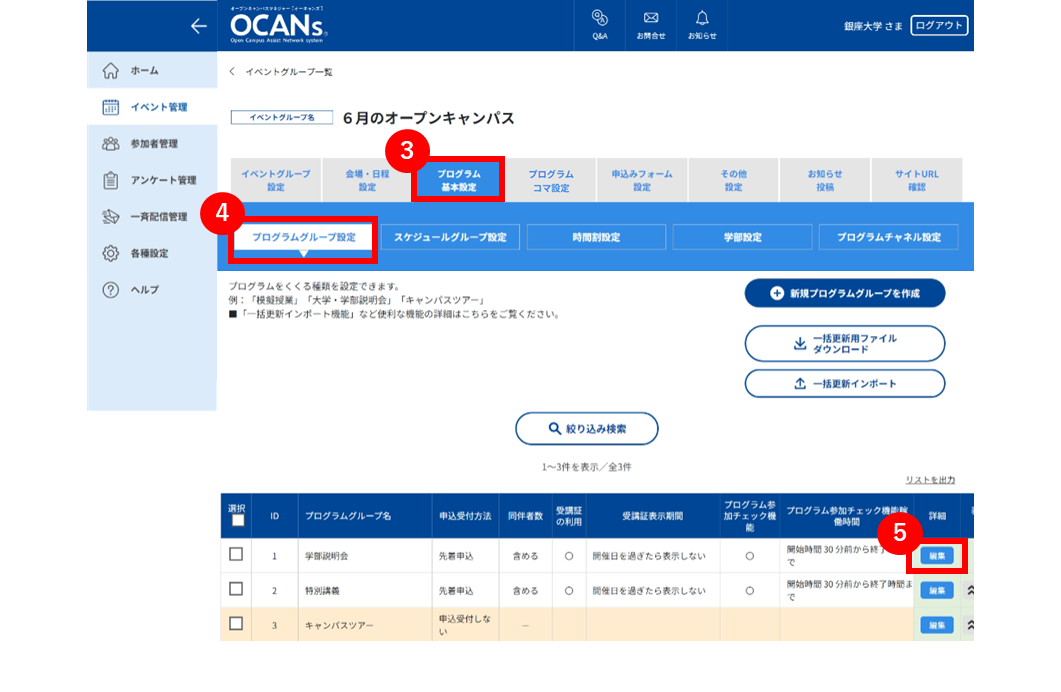Click the アンケート管理 clipboard icon

[x=110, y=181]
